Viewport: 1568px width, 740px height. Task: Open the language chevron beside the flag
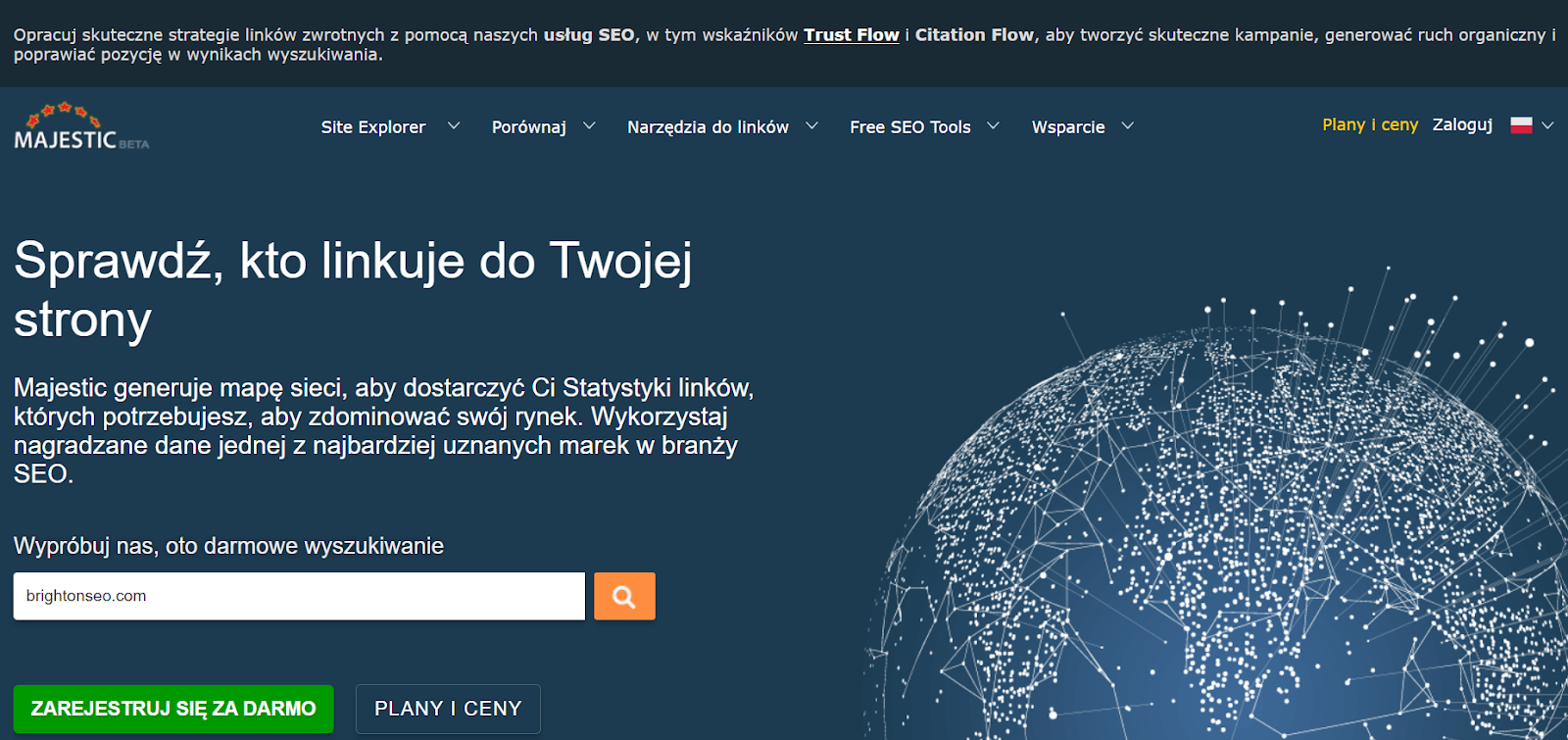(x=1547, y=125)
